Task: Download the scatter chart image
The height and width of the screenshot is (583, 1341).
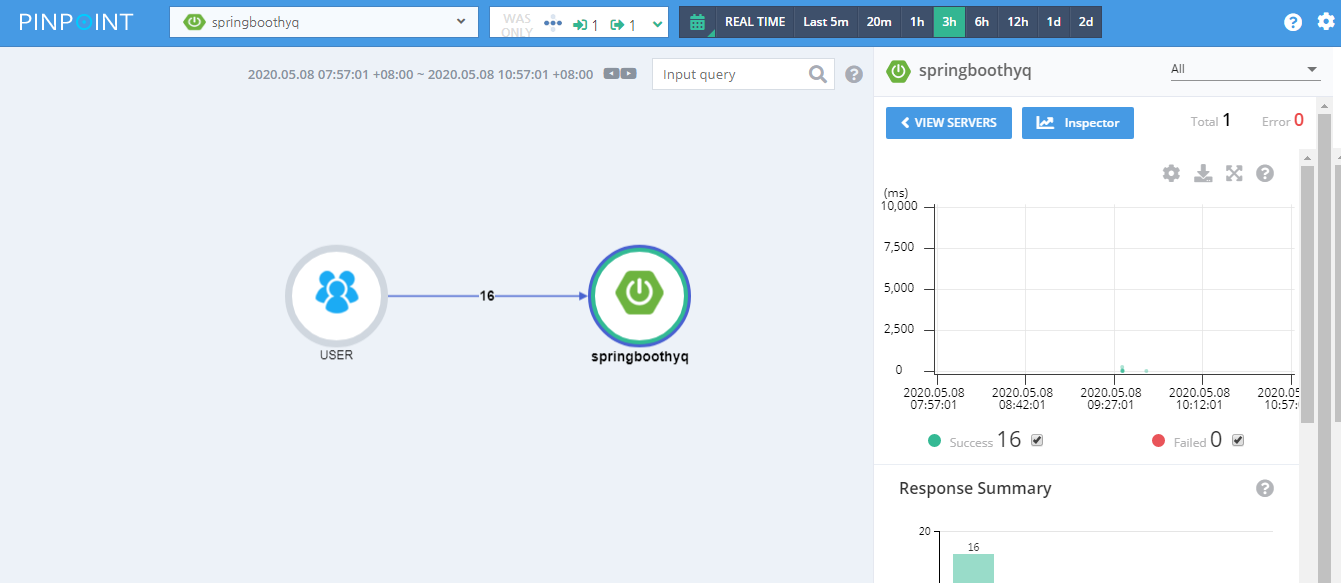Action: 1202,172
